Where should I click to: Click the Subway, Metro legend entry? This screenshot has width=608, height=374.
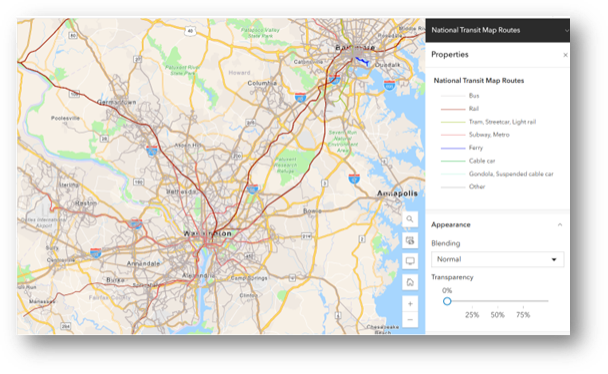point(489,135)
